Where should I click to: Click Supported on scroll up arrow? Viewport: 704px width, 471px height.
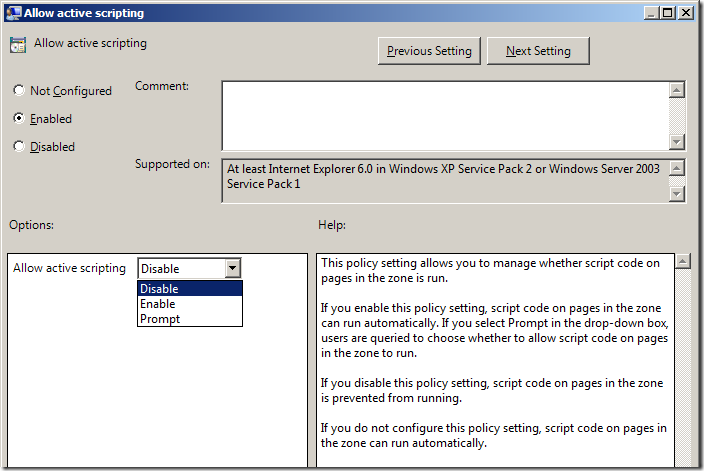click(677, 168)
